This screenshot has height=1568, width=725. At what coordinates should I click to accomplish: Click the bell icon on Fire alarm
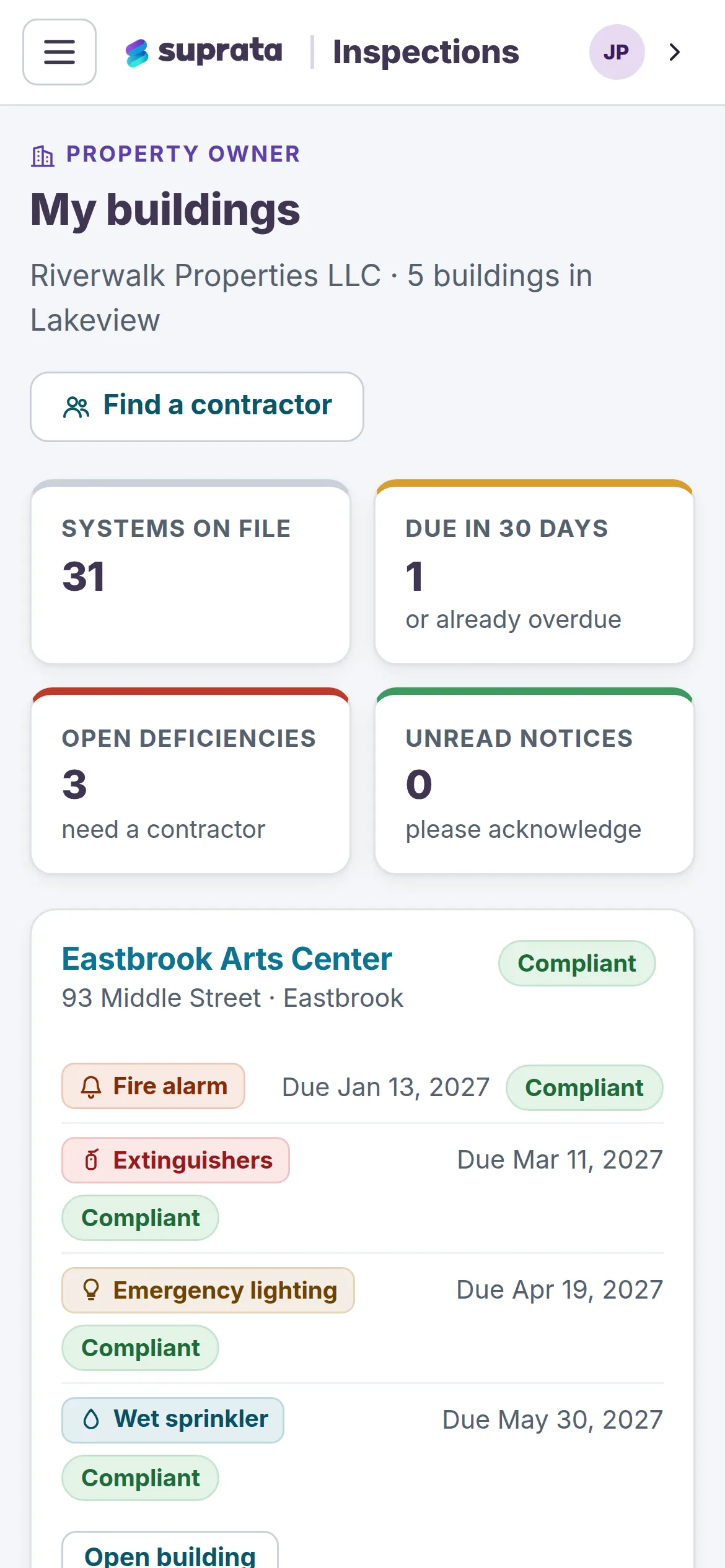(91, 1087)
